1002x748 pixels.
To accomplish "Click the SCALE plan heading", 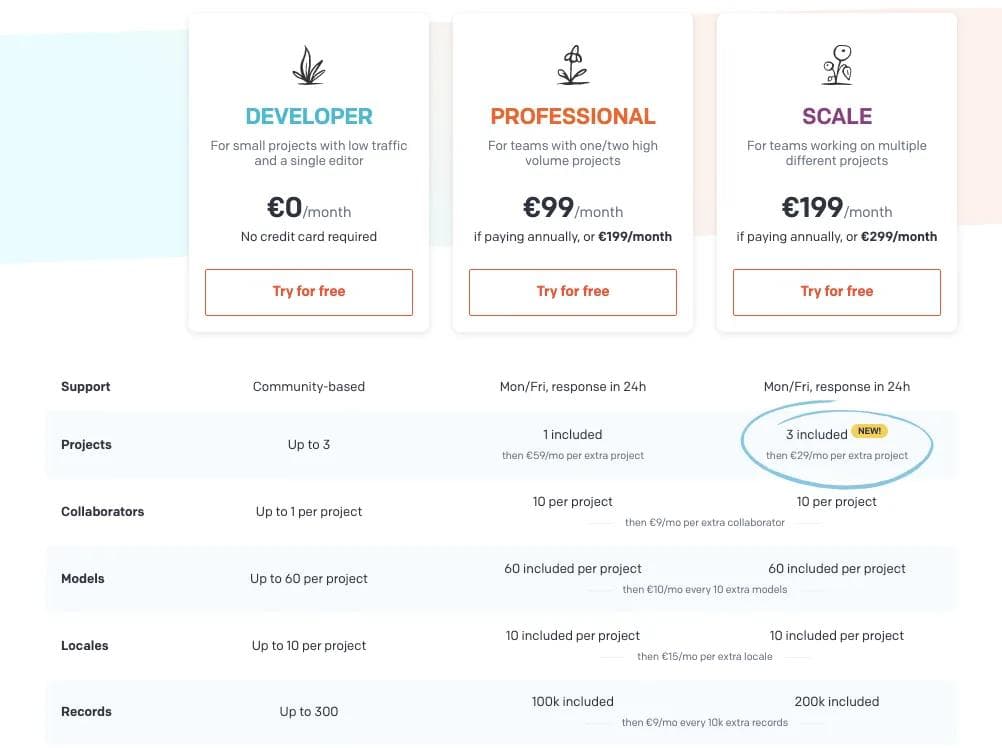I will (x=836, y=116).
